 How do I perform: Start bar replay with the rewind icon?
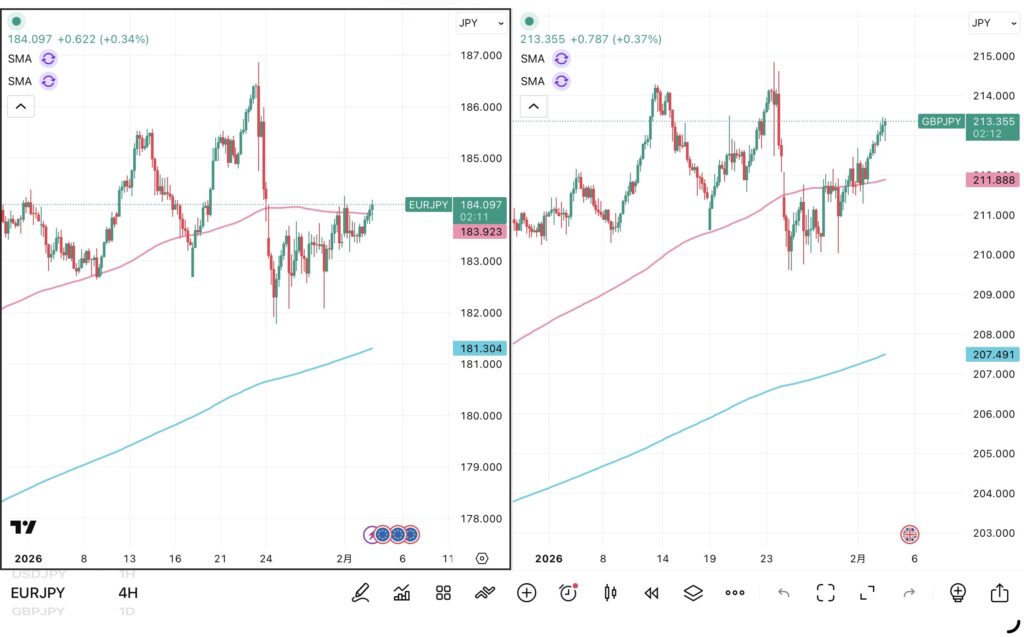[x=651, y=593]
